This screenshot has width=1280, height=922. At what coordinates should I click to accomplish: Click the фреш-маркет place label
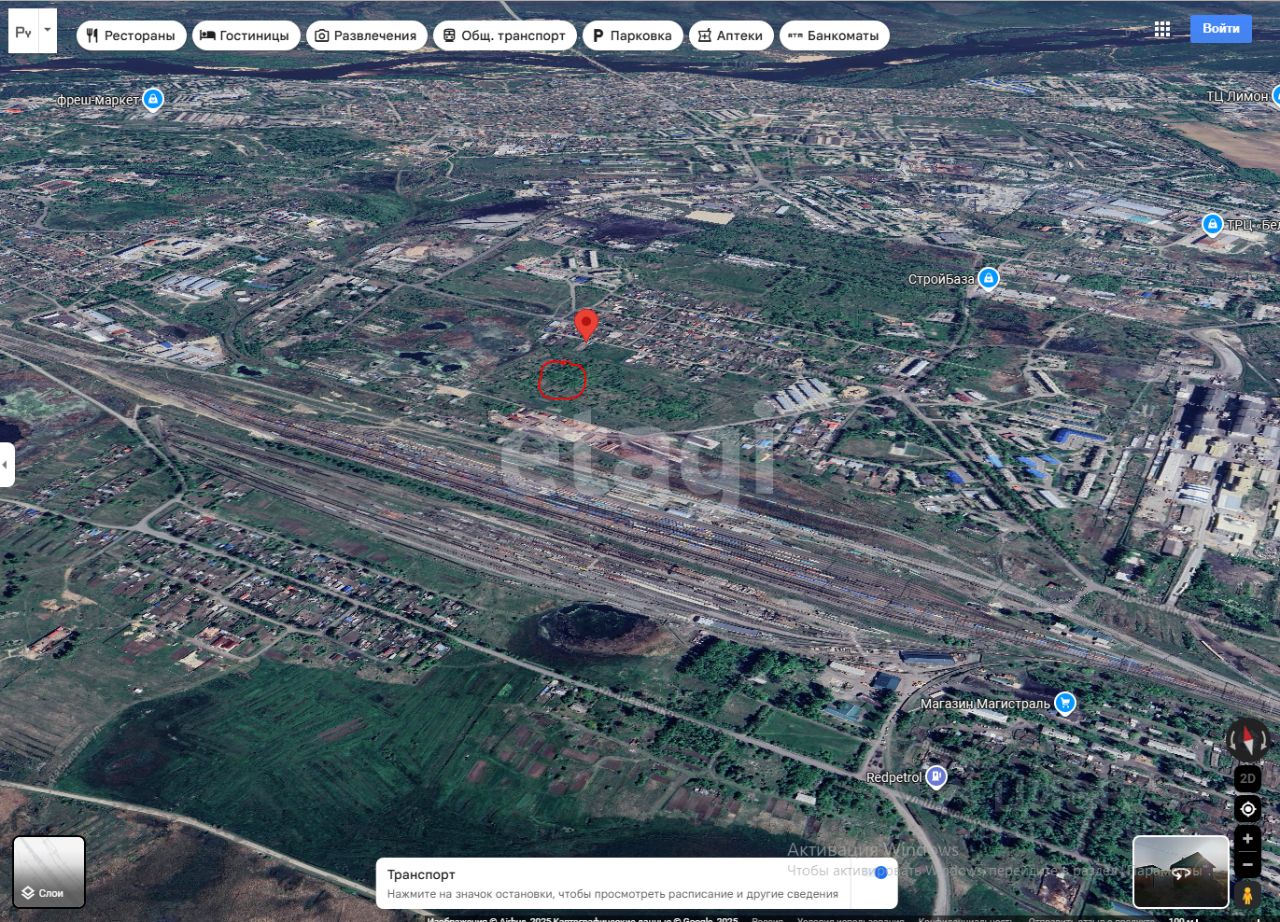(x=98, y=100)
